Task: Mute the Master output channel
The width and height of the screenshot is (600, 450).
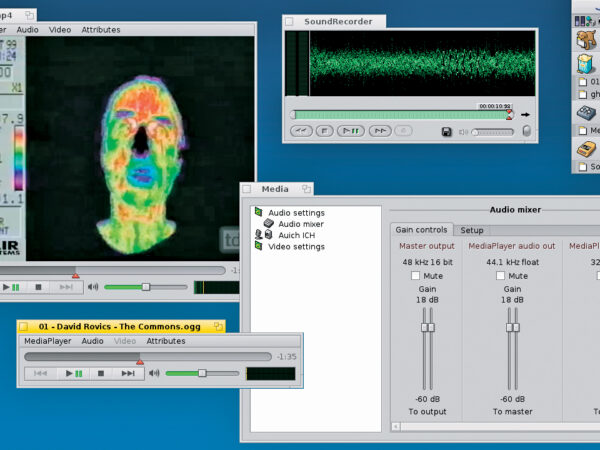Action: (415, 276)
